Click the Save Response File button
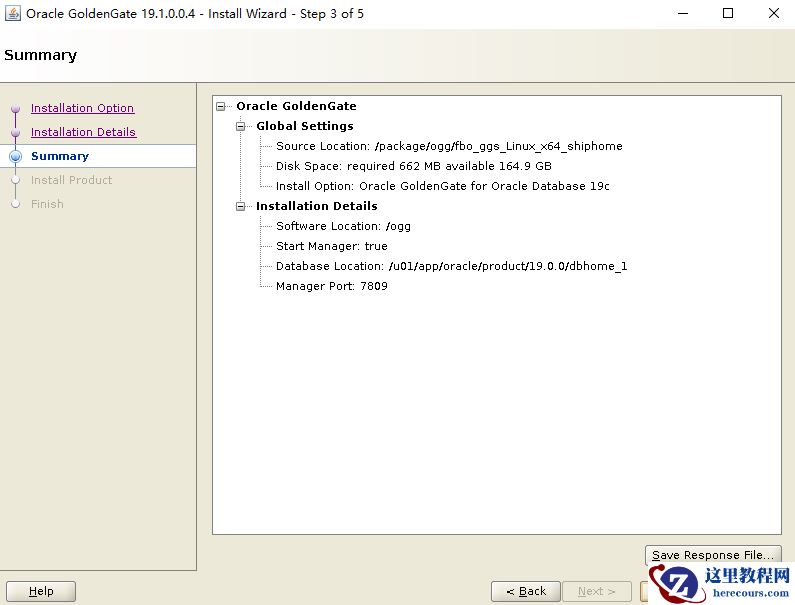Screen dimensions: 795x605 [713, 555]
